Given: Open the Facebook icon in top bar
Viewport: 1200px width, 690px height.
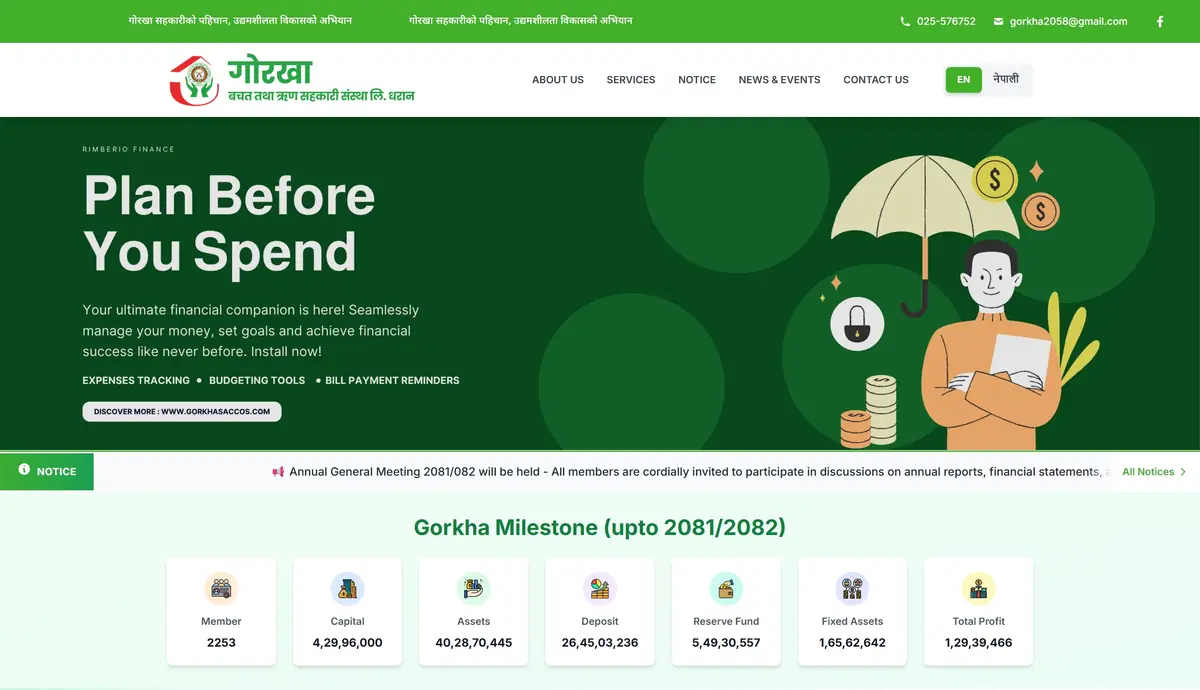Looking at the screenshot, I should 1160,21.
